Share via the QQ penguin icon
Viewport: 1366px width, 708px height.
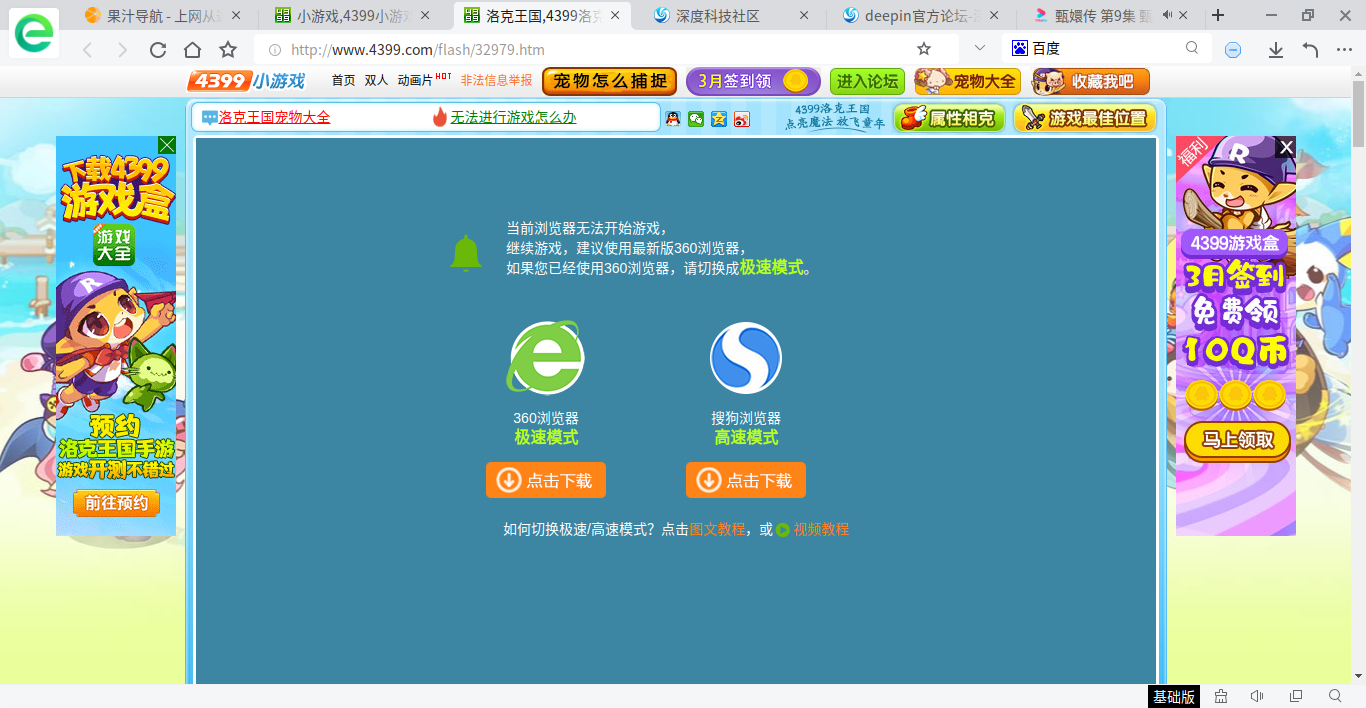[673, 119]
